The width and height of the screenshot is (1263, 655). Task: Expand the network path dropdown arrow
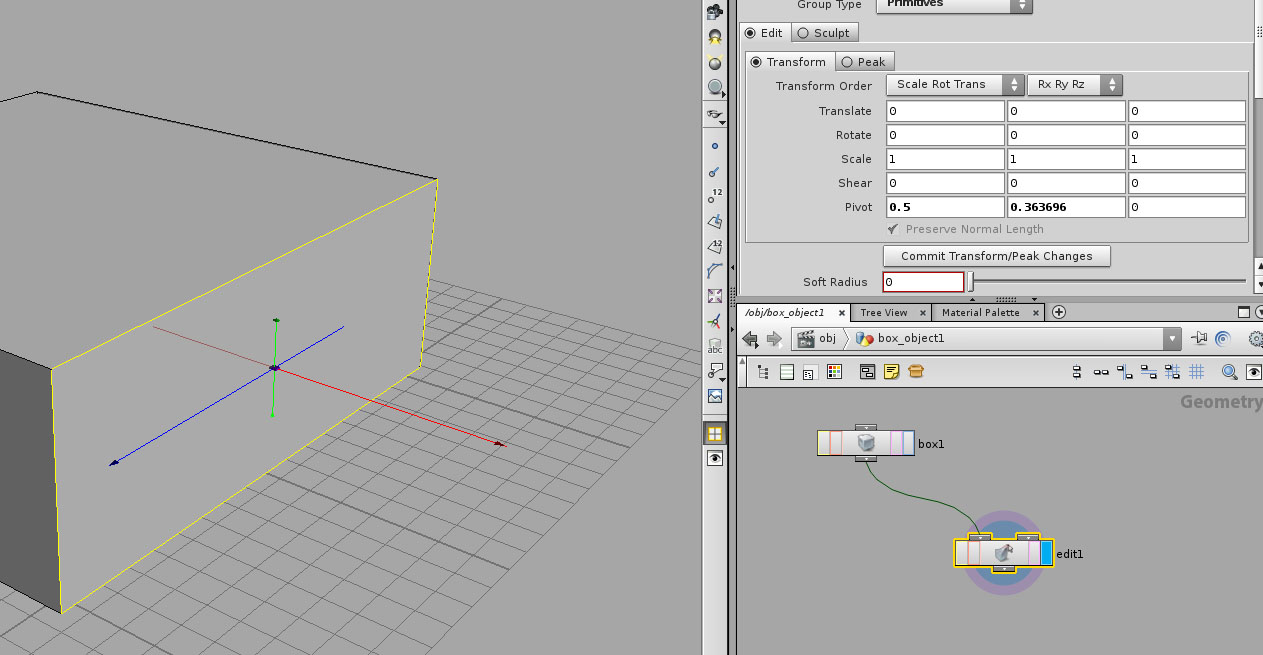pos(1172,339)
